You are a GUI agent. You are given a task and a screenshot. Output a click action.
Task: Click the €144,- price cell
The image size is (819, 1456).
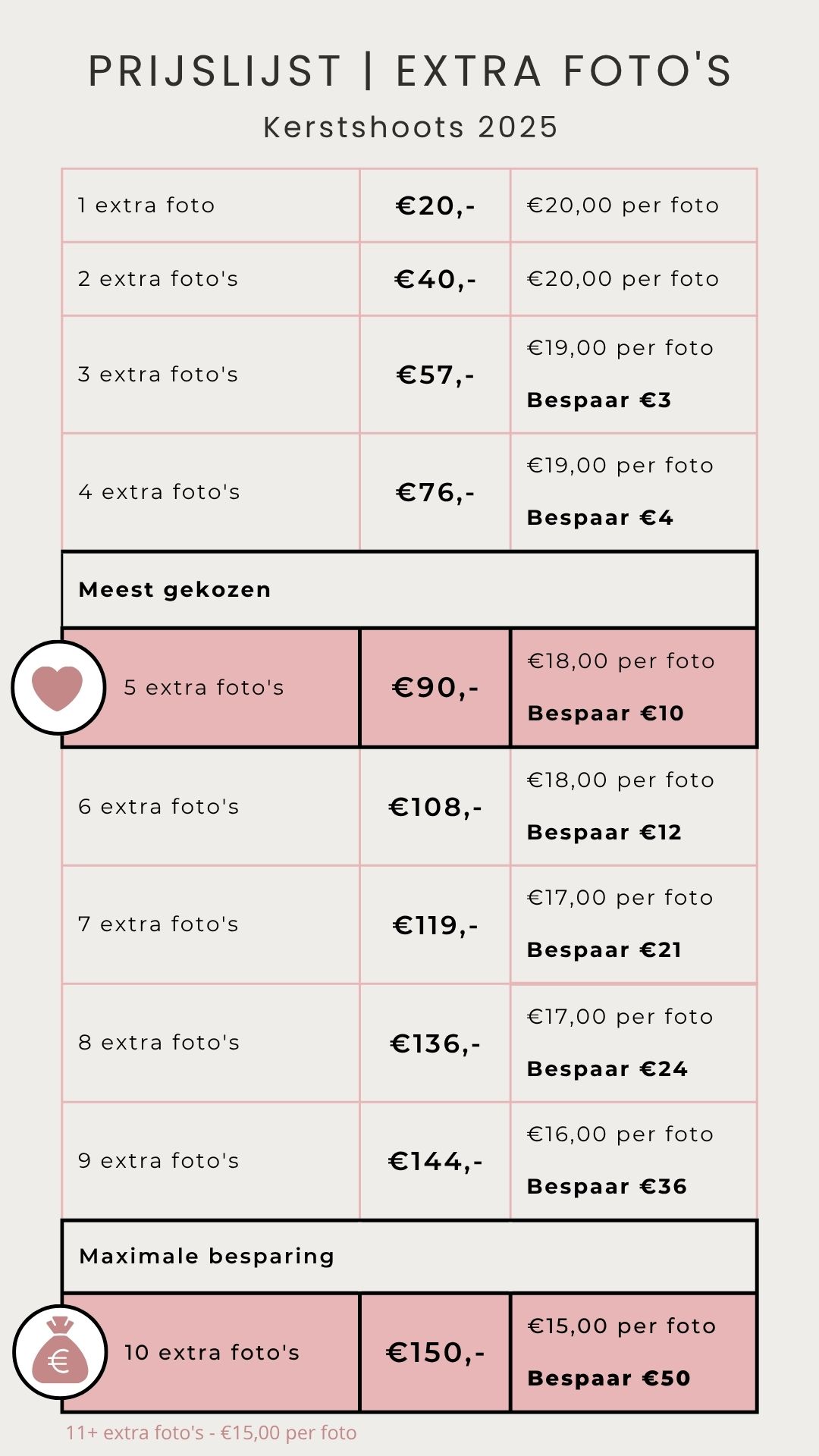point(435,1161)
